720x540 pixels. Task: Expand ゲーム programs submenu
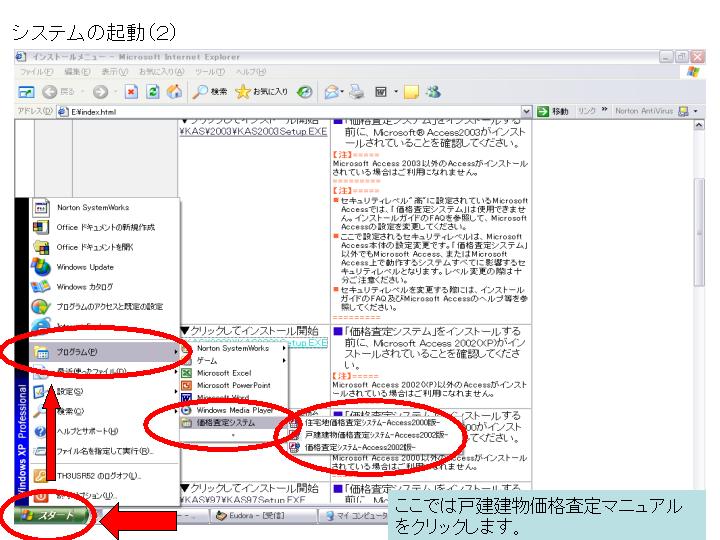click(234, 361)
